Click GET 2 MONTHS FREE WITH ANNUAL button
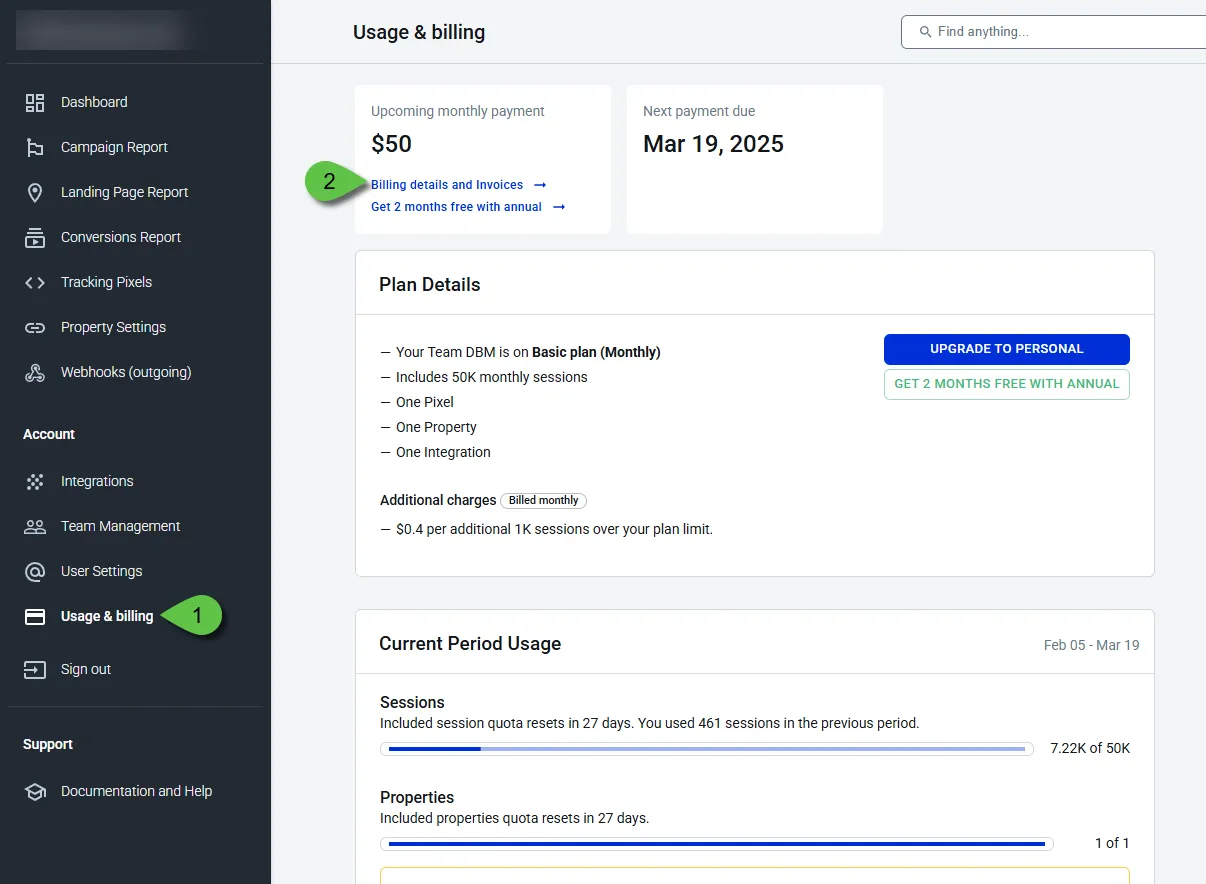The width and height of the screenshot is (1206, 884). point(1007,384)
